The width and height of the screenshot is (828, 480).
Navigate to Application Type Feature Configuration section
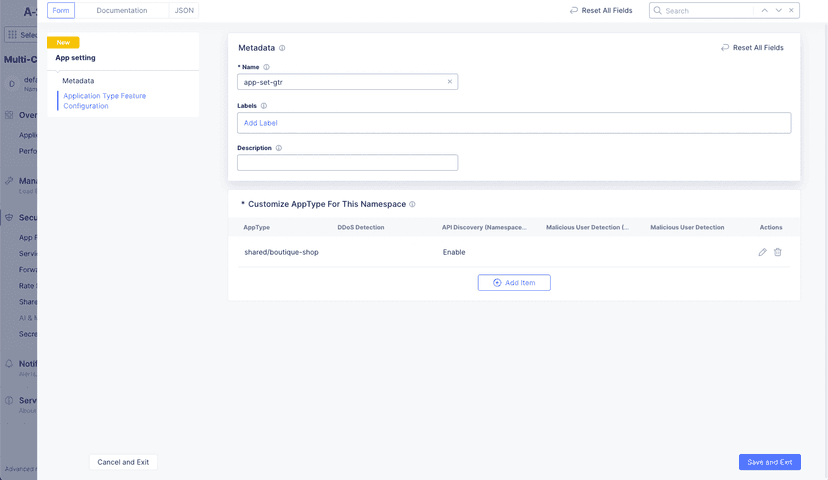104,101
